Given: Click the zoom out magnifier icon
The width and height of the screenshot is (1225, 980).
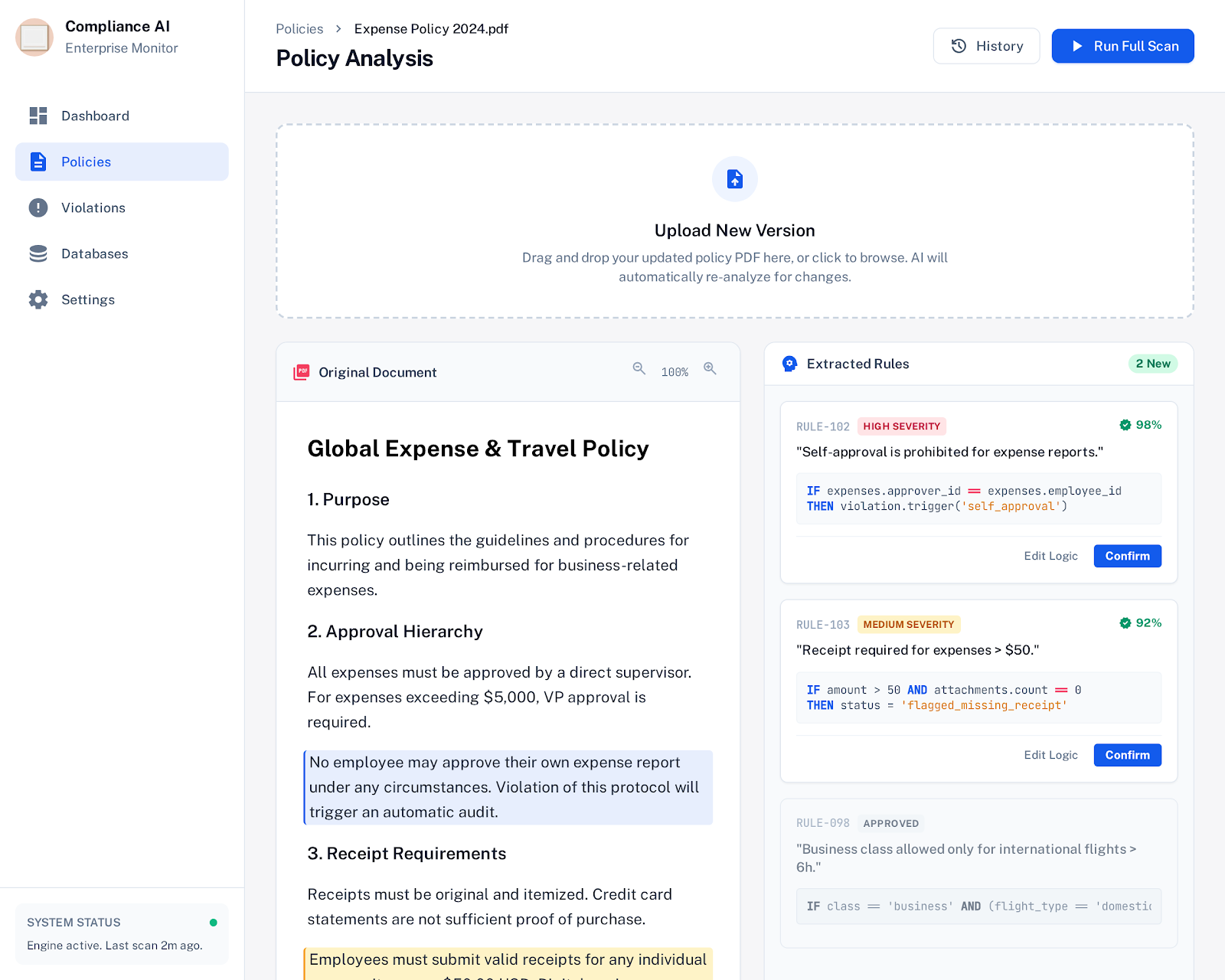Looking at the screenshot, I should pos(639,369).
